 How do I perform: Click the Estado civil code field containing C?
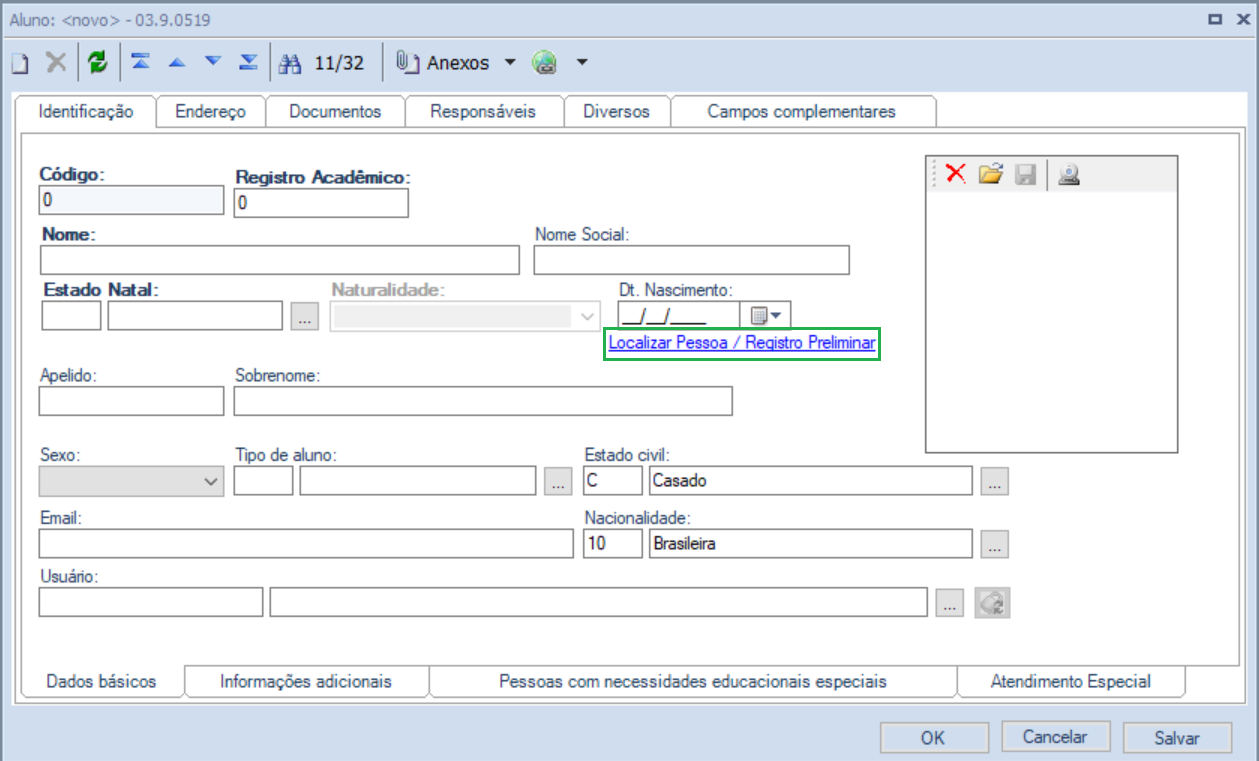pyautogui.click(x=613, y=481)
